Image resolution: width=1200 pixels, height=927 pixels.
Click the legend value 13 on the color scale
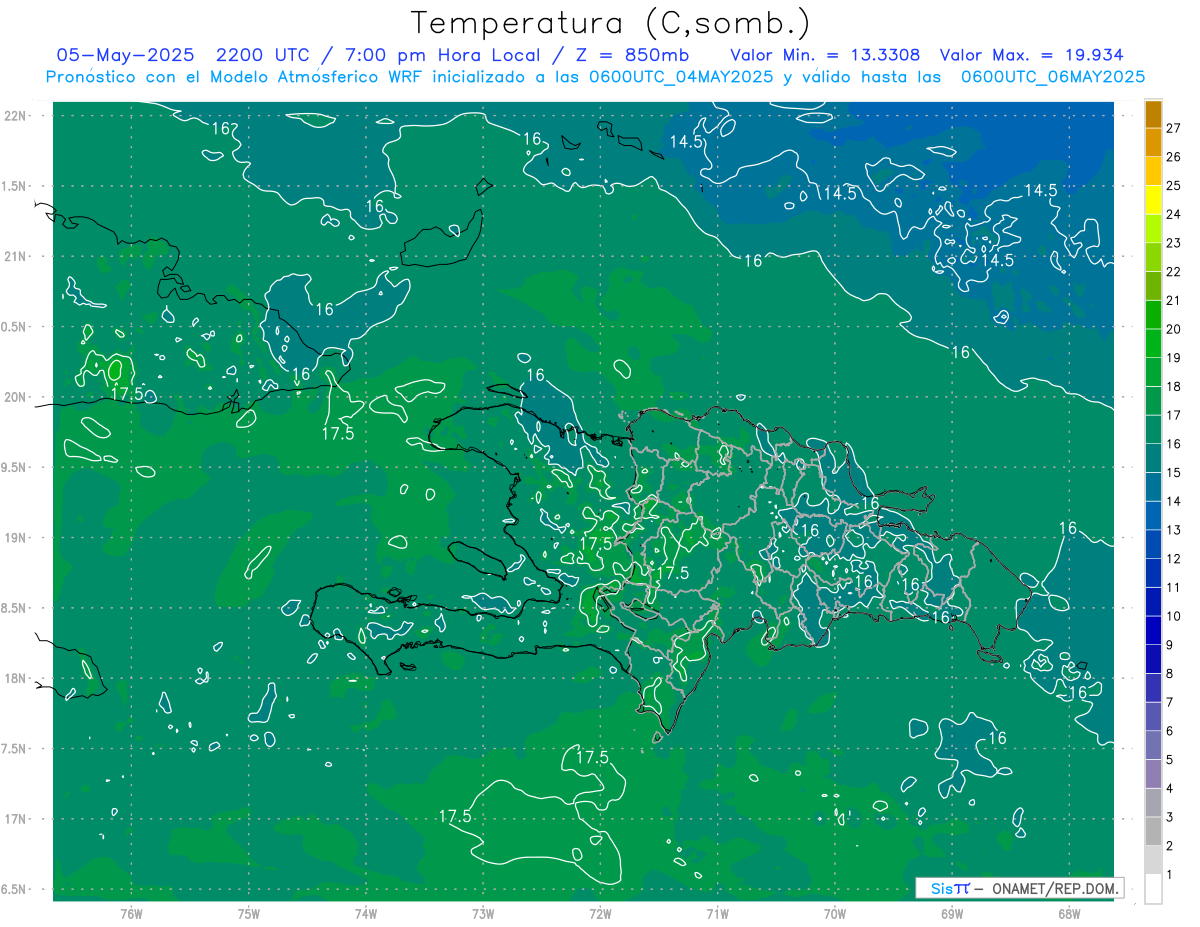1174,530
